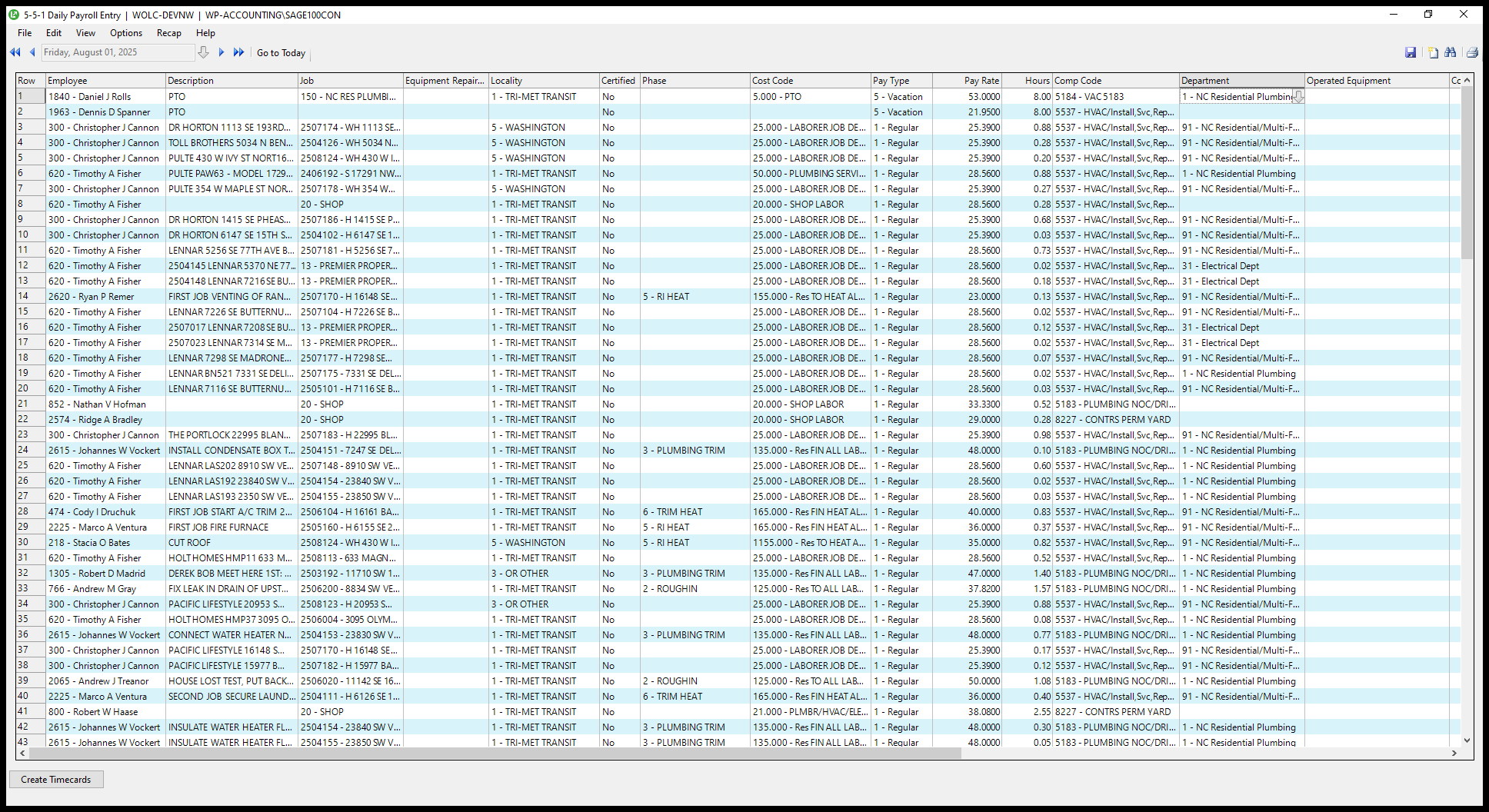
Task: Click the Print icon
Action: point(1472,52)
